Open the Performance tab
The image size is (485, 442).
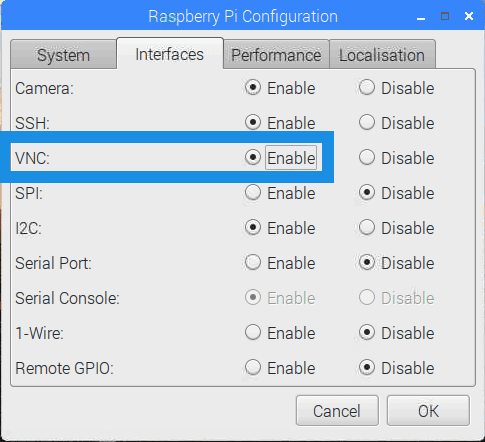[276, 55]
